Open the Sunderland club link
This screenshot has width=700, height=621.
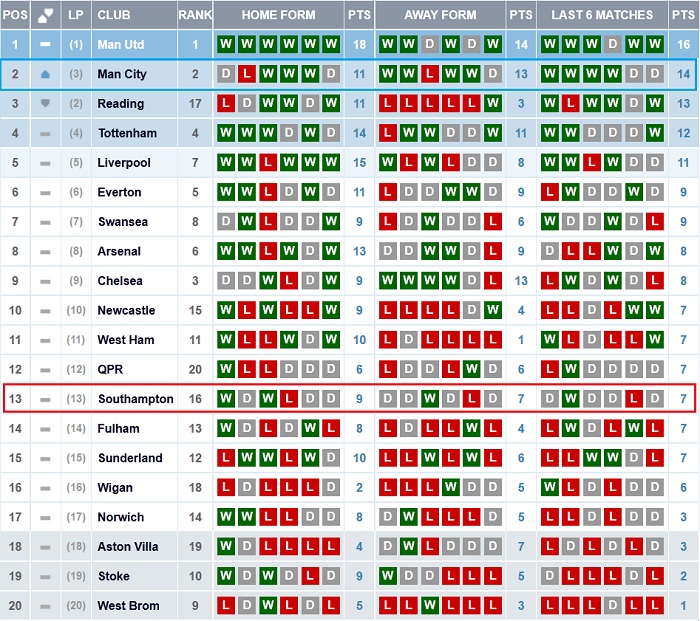130,458
